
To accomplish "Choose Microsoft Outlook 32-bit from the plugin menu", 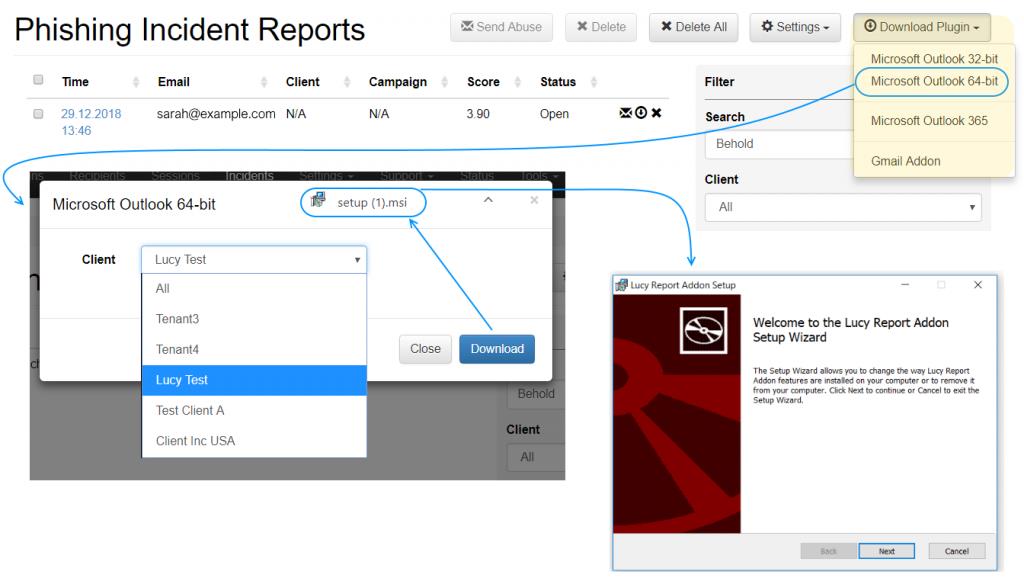I will 934,59.
